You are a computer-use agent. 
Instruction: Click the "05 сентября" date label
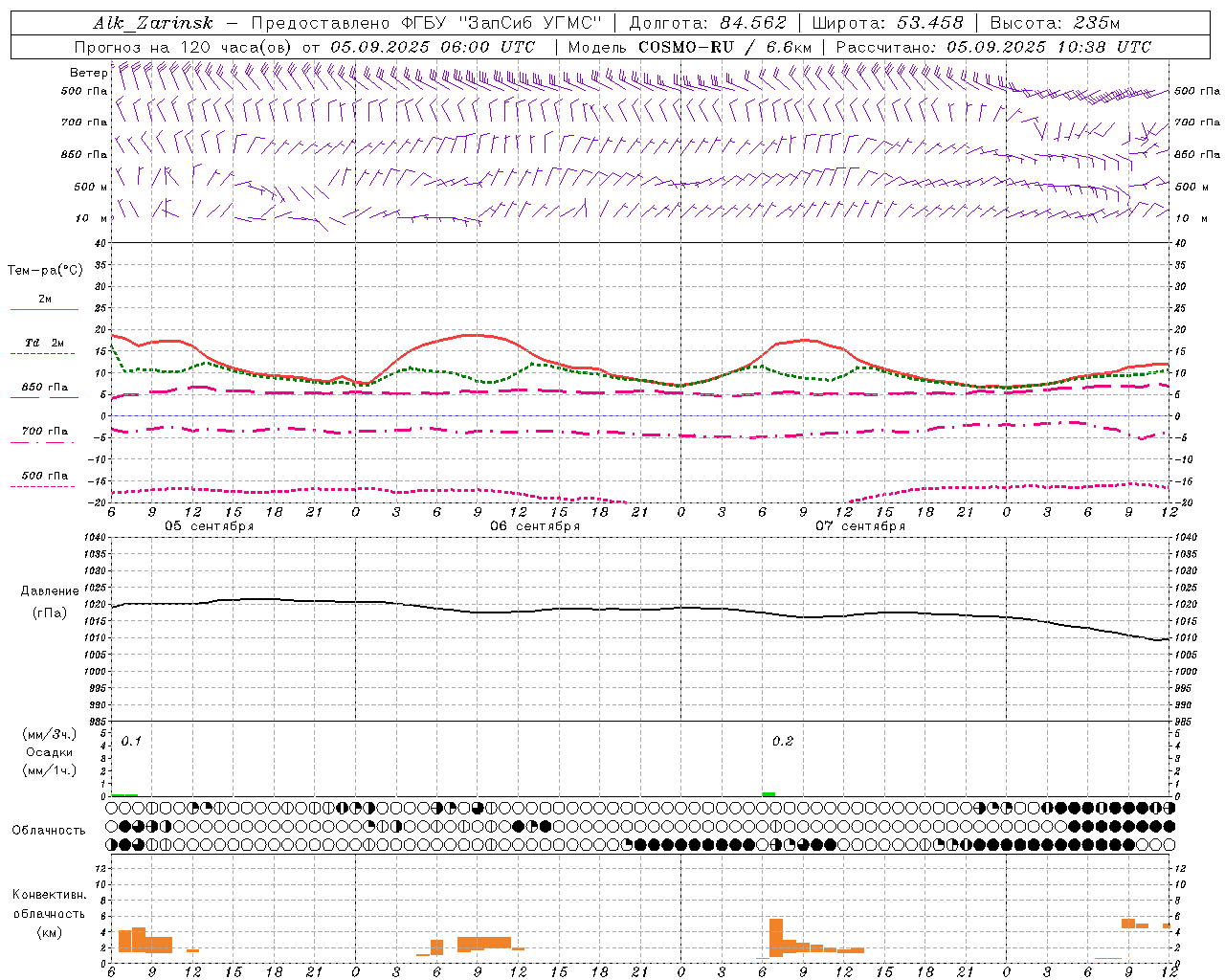[210, 526]
